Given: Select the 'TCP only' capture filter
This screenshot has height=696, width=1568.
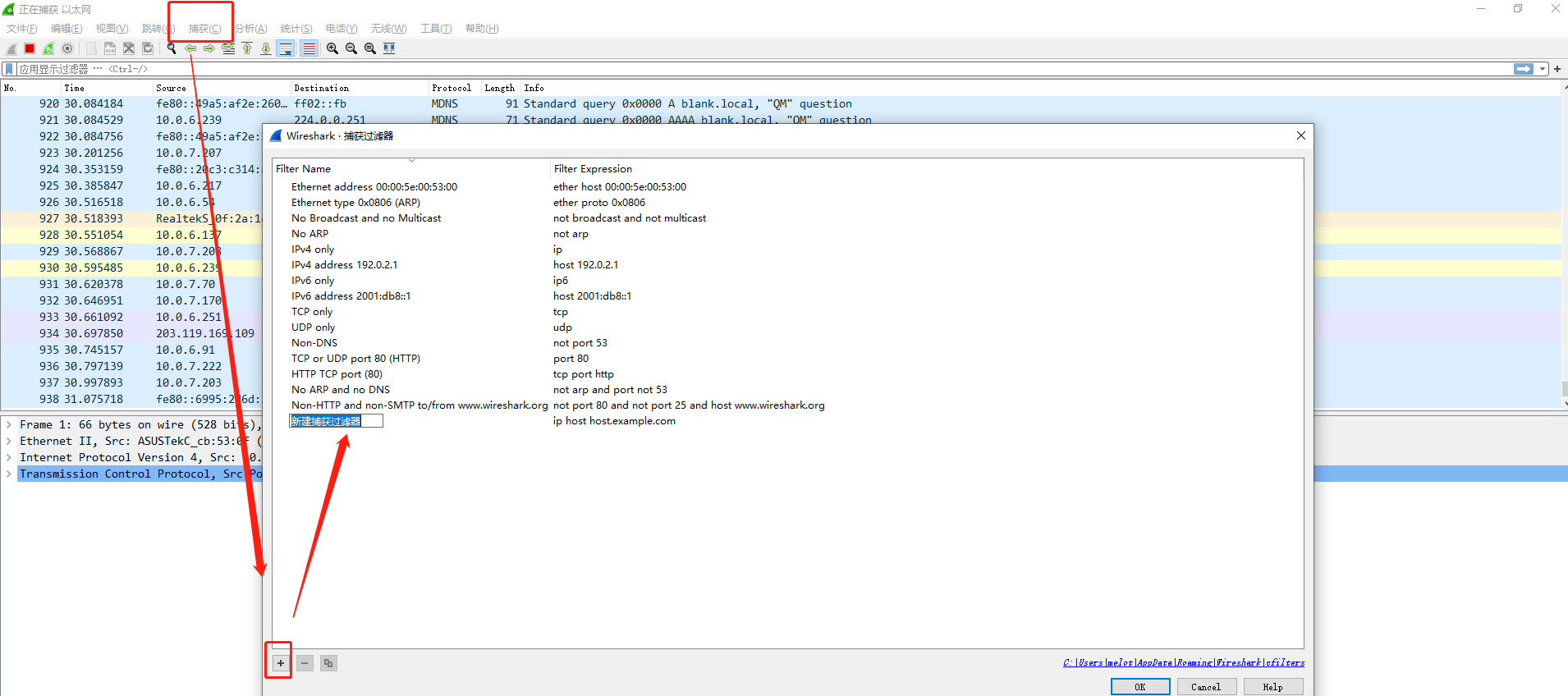Looking at the screenshot, I should (312, 312).
